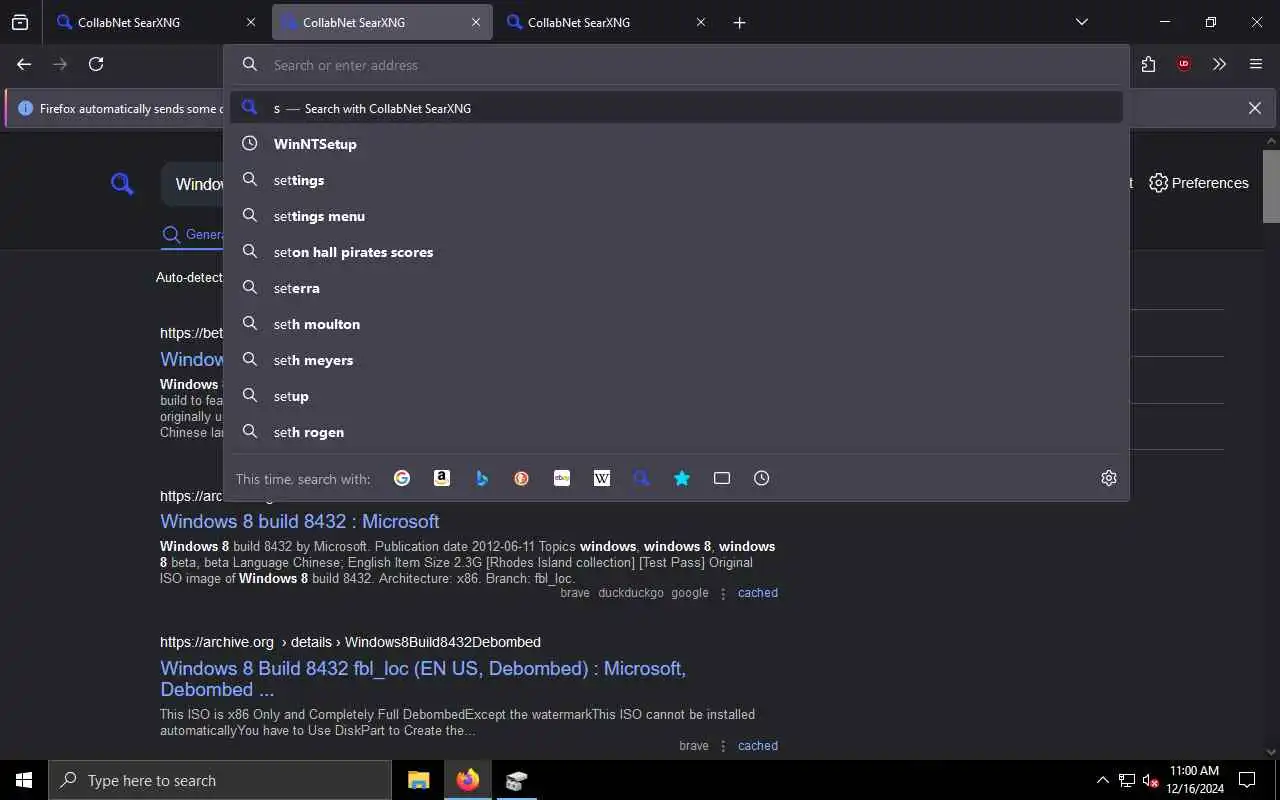Image resolution: width=1280 pixels, height=800 pixels.
Task: Click the Firefox taskbar icon
Action: point(467,780)
